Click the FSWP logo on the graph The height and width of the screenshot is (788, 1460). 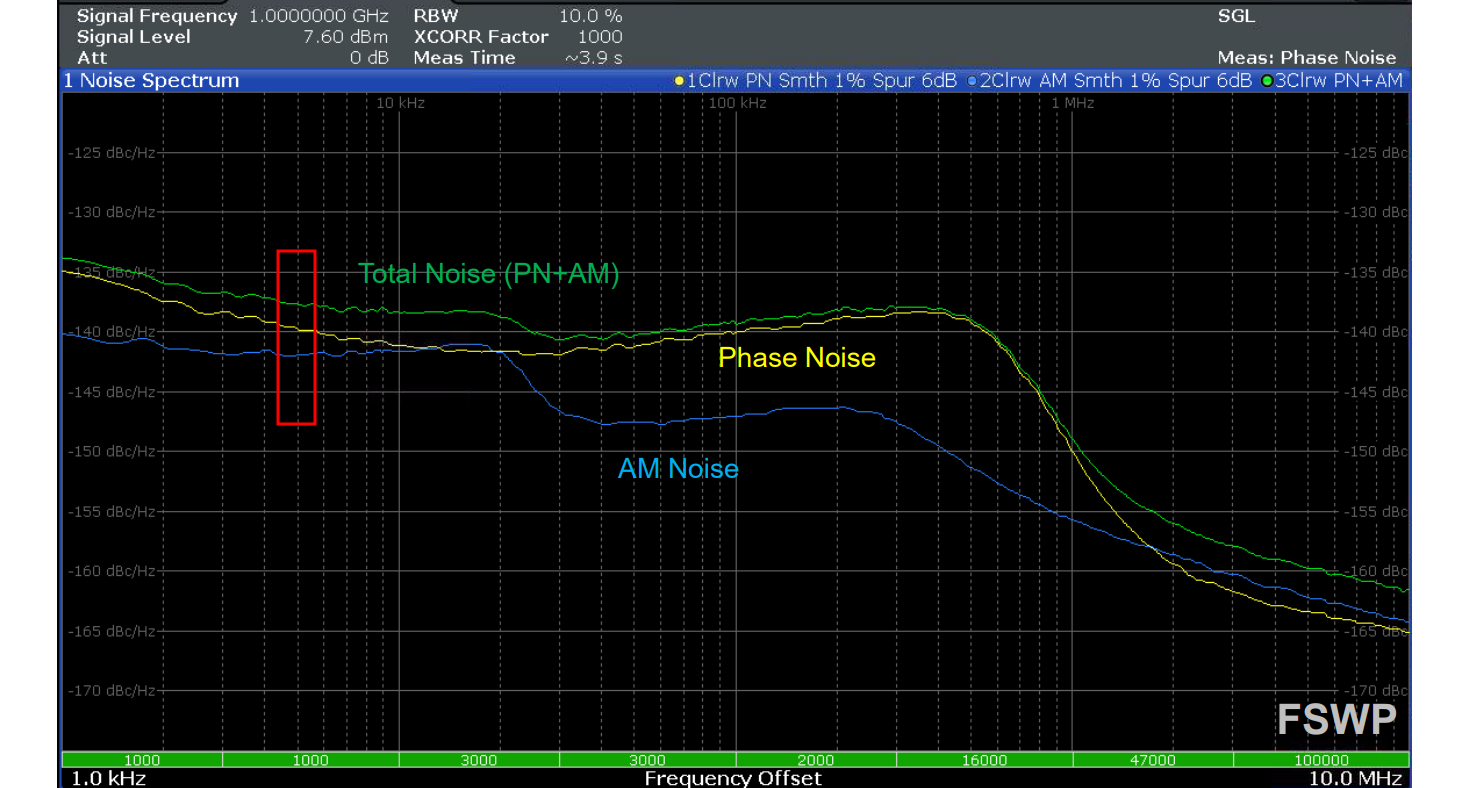[1335, 719]
